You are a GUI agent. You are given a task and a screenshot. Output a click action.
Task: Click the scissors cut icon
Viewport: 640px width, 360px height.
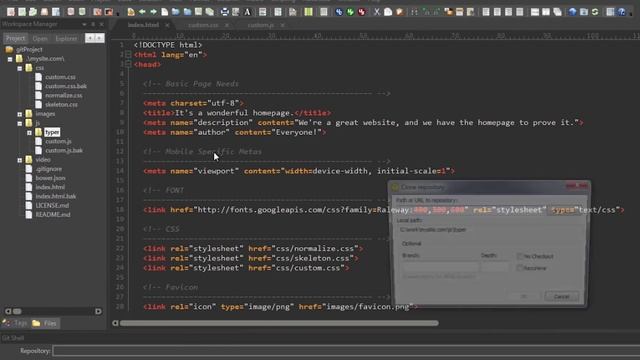377,12
